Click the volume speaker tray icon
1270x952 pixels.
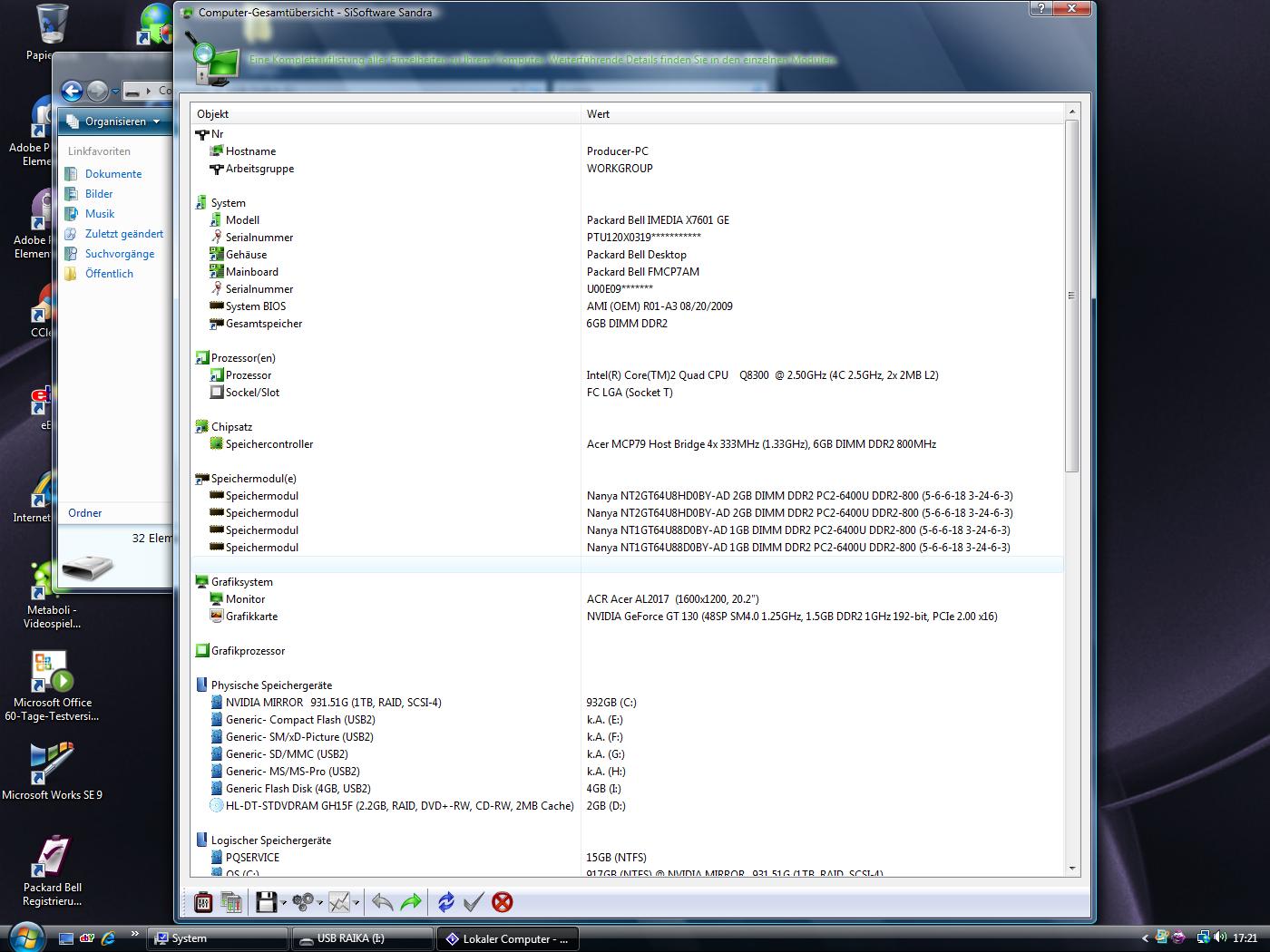point(1219,937)
